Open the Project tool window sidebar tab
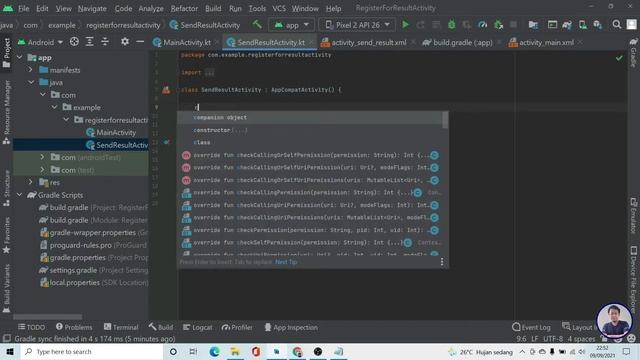This screenshot has height=360, width=640. point(7,53)
